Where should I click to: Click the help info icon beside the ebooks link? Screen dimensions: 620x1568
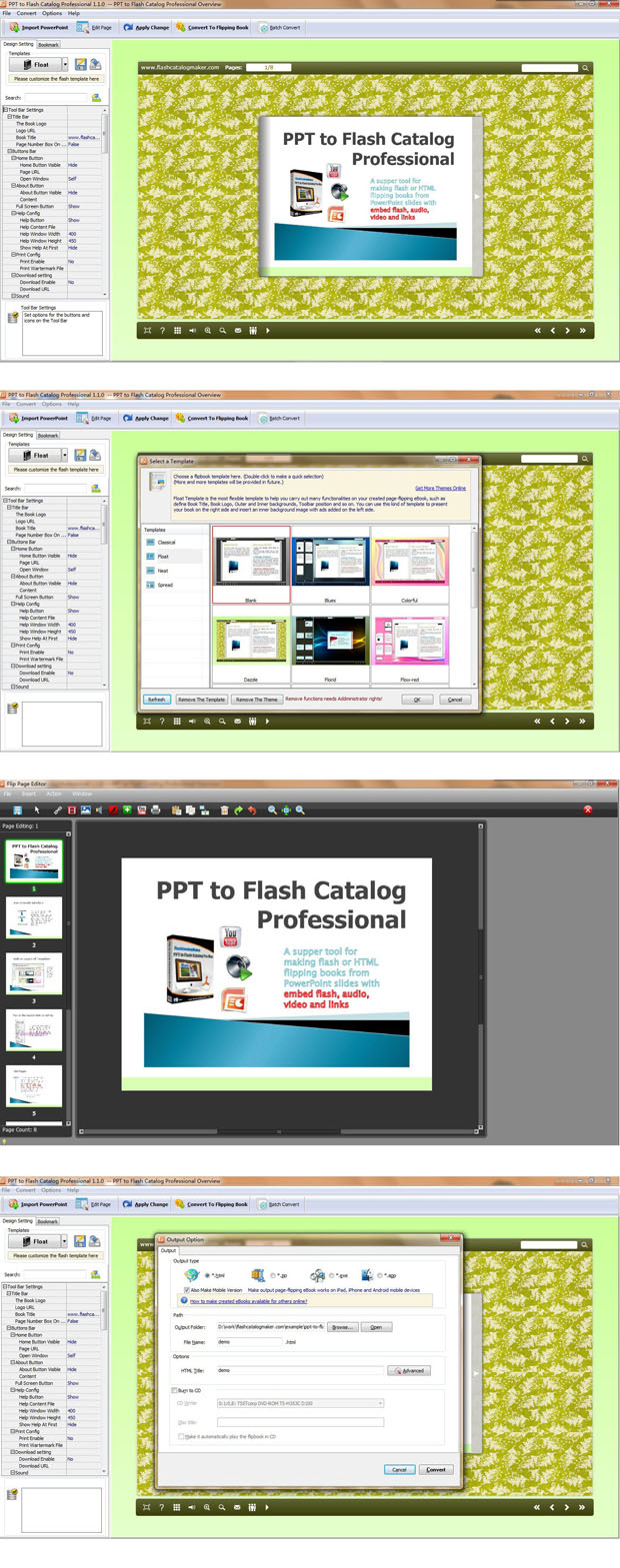(x=184, y=1300)
